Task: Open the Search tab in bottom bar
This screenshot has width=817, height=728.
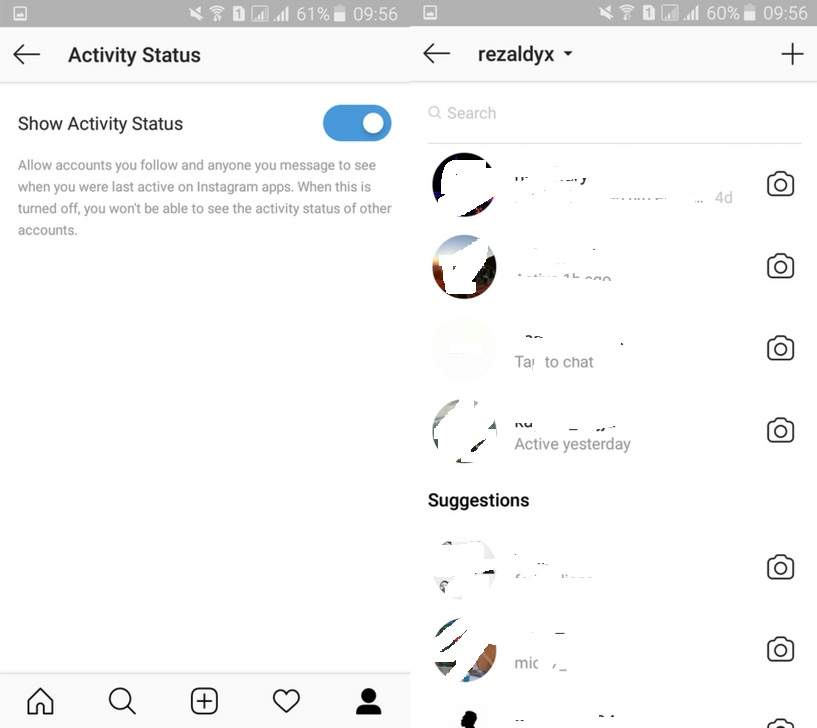Action: pos(122,701)
